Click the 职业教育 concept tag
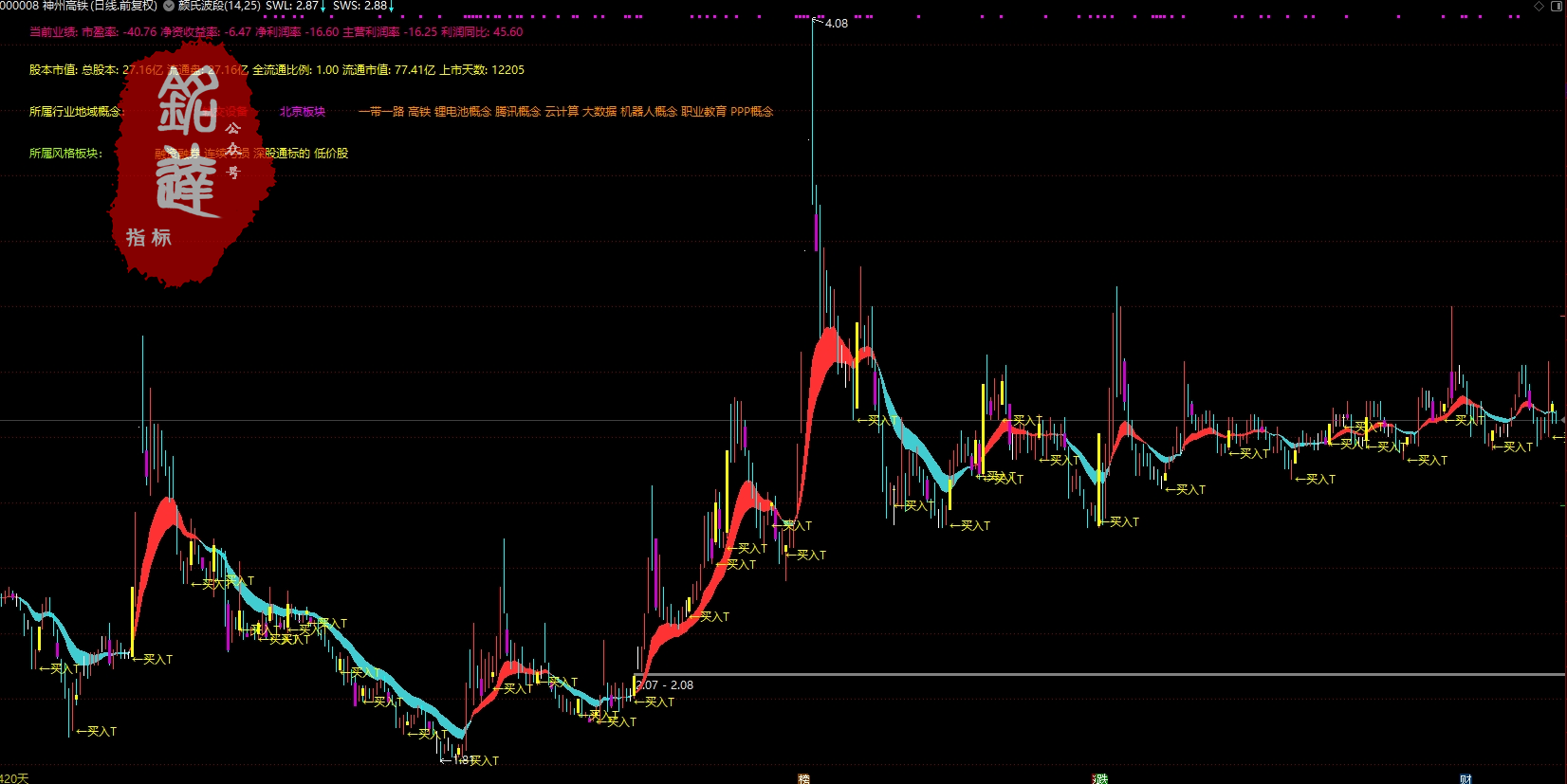The image size is (1567, 784). point(704,112)
